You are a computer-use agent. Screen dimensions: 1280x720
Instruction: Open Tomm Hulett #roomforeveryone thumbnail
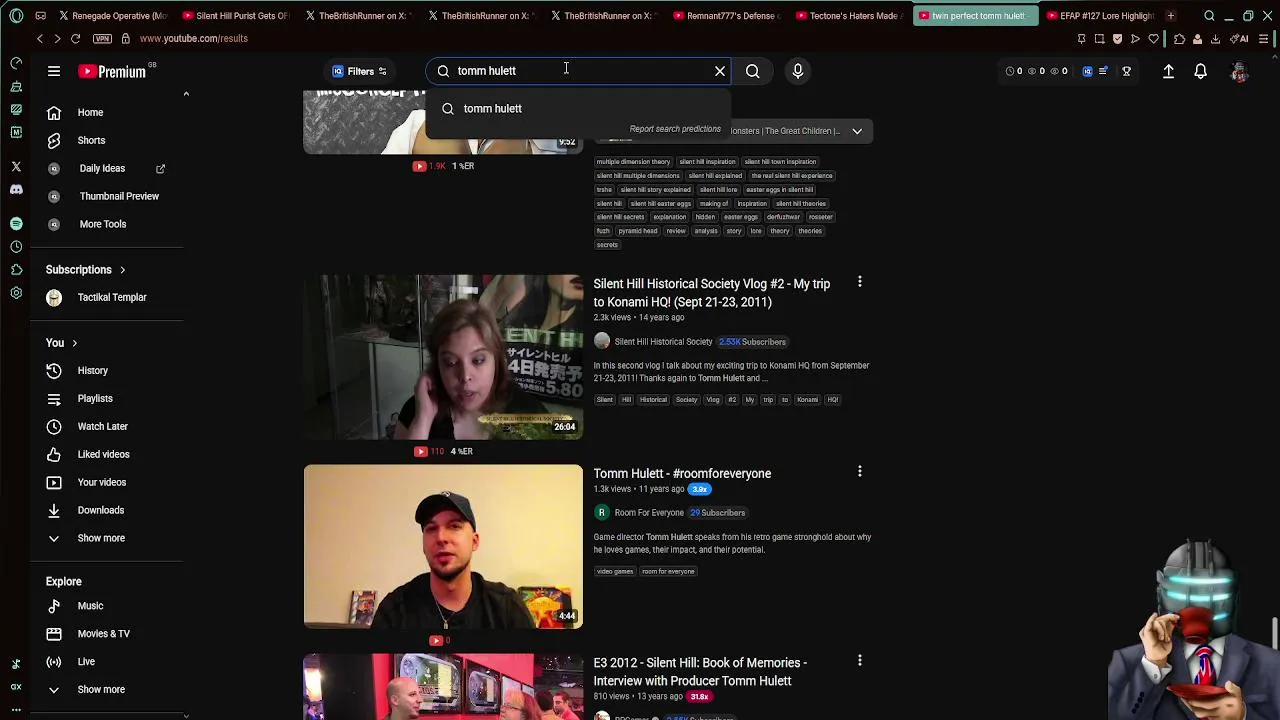pyautogui.click(x=443, y=546)
